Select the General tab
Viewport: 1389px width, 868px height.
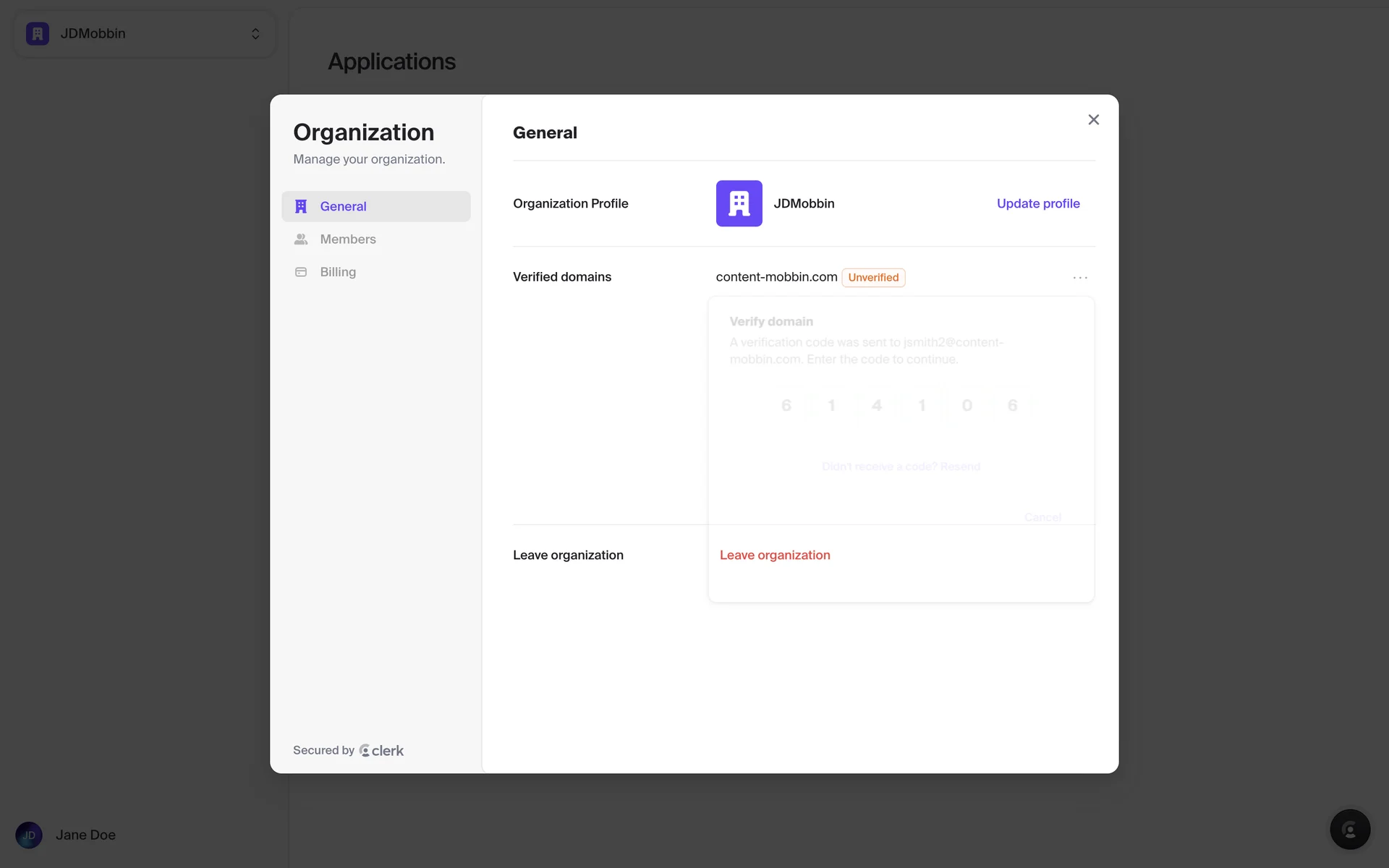[x=343, y=206]
